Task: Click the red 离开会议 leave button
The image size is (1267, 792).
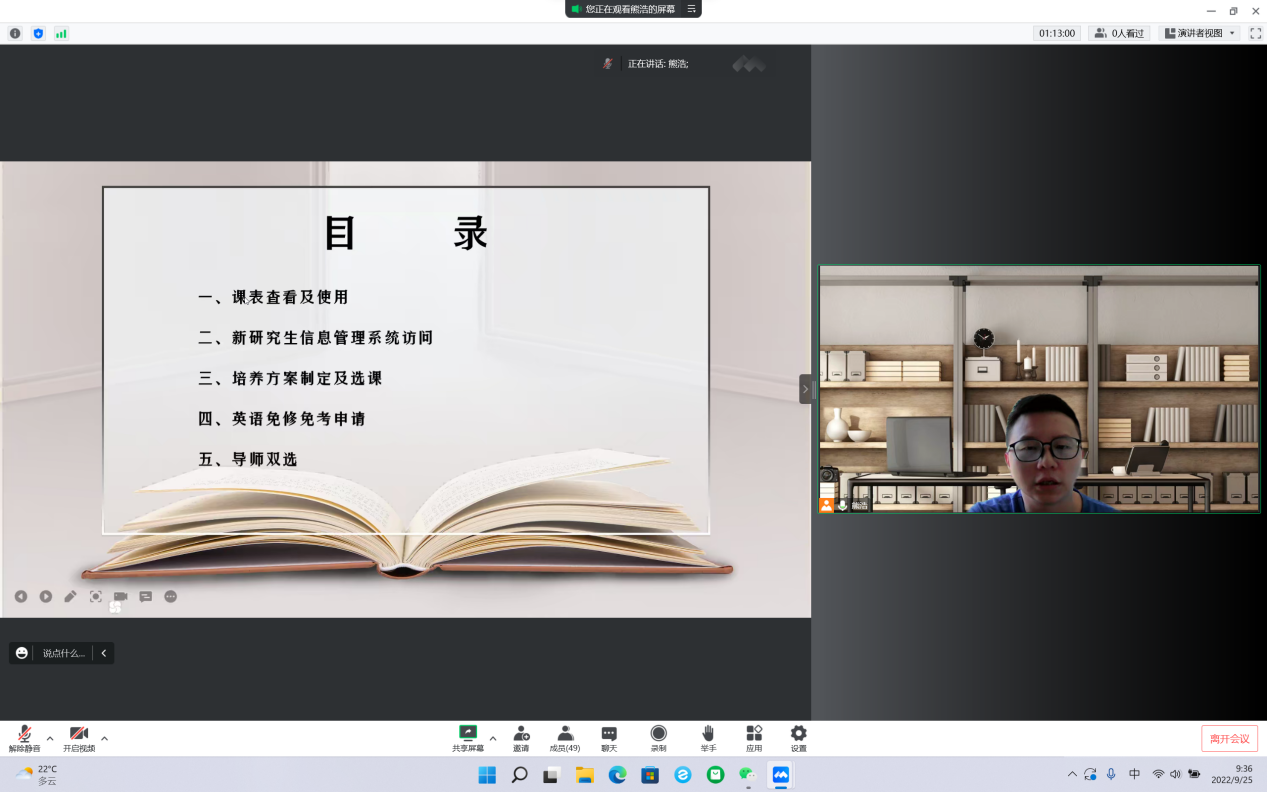Action: pyautogui.click(x=1229, y=738)
